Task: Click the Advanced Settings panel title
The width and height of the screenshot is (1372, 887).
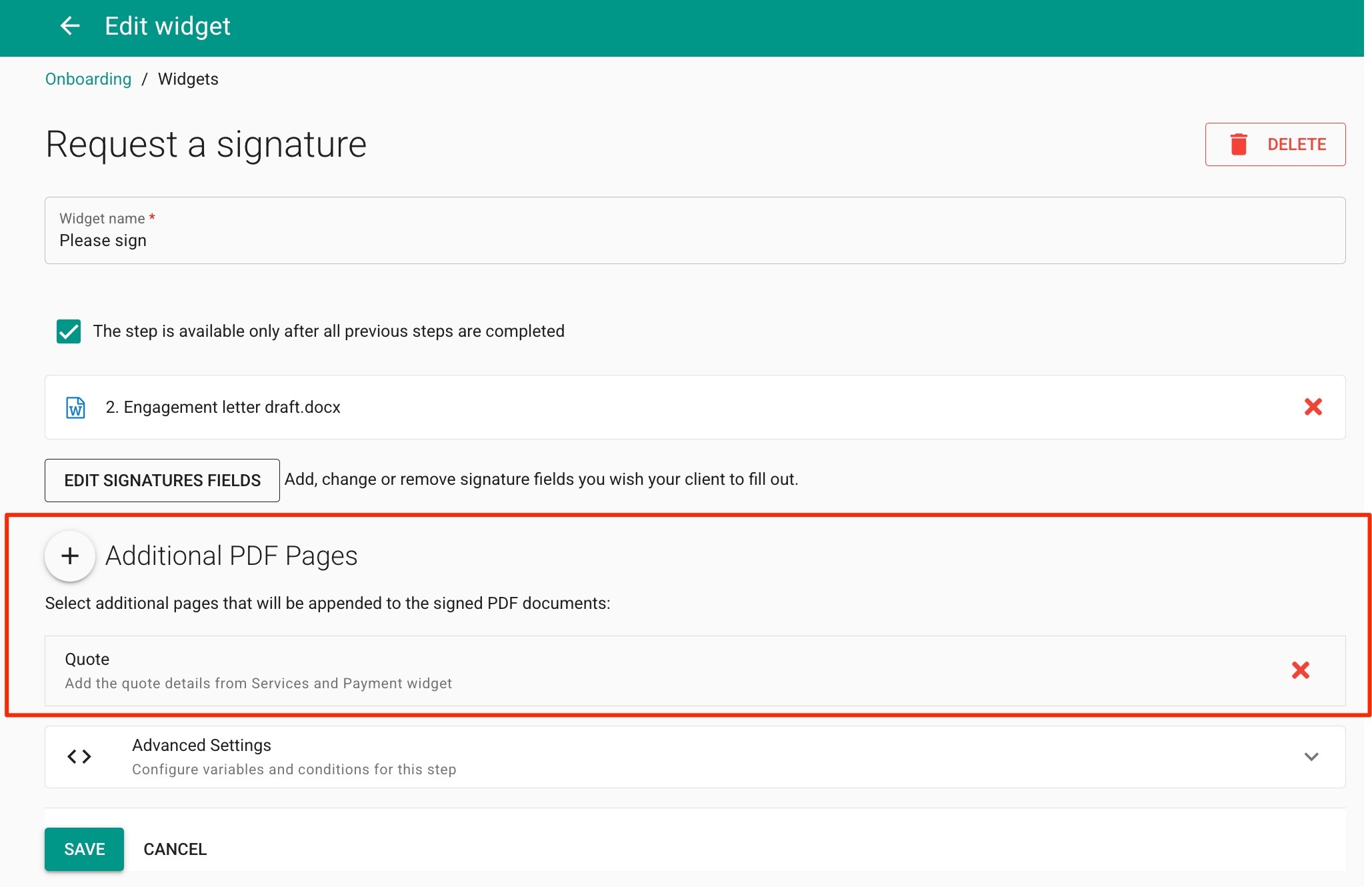Action: pos(201,745)
